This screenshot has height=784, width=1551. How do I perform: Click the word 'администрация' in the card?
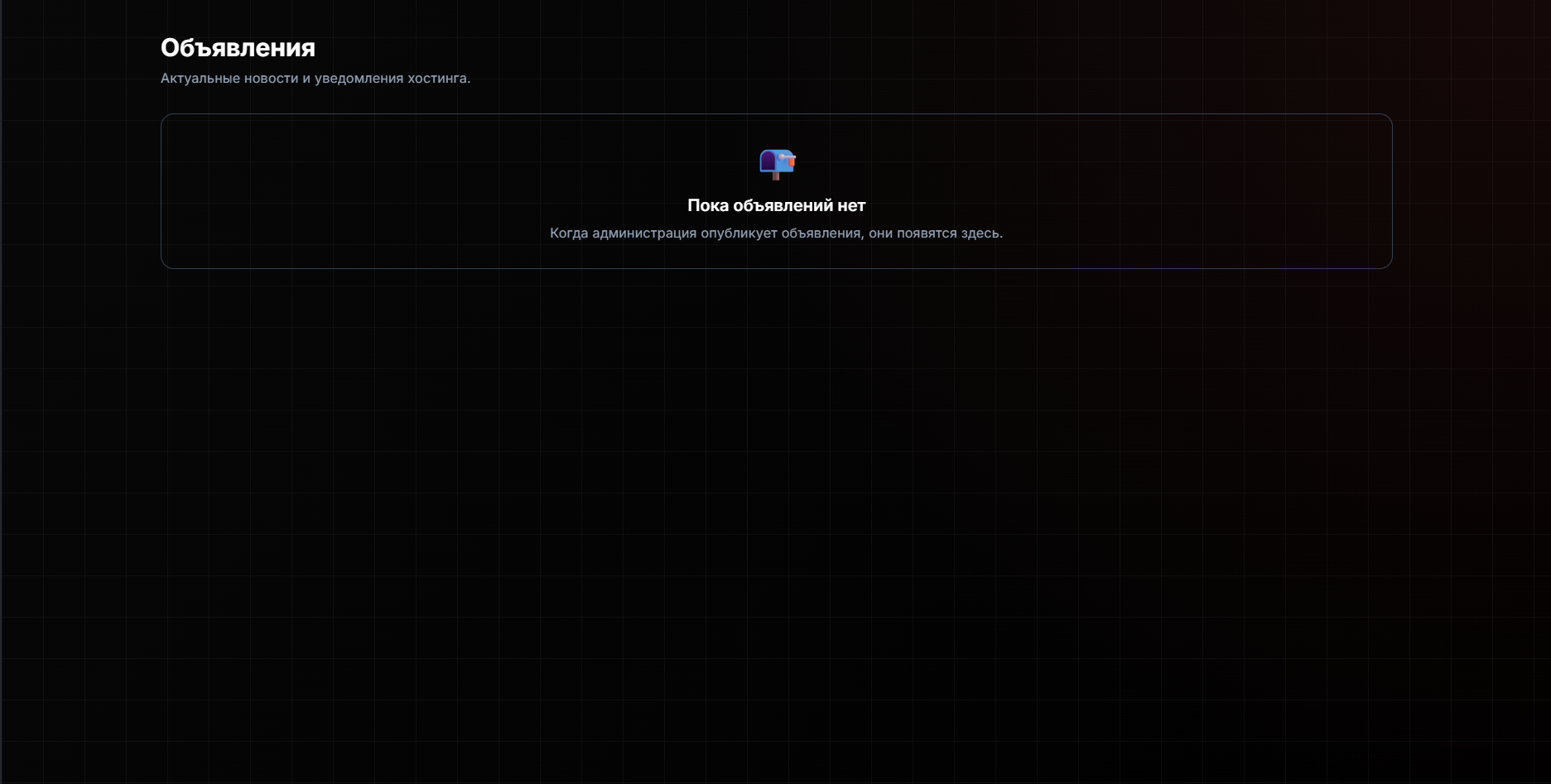644,233
